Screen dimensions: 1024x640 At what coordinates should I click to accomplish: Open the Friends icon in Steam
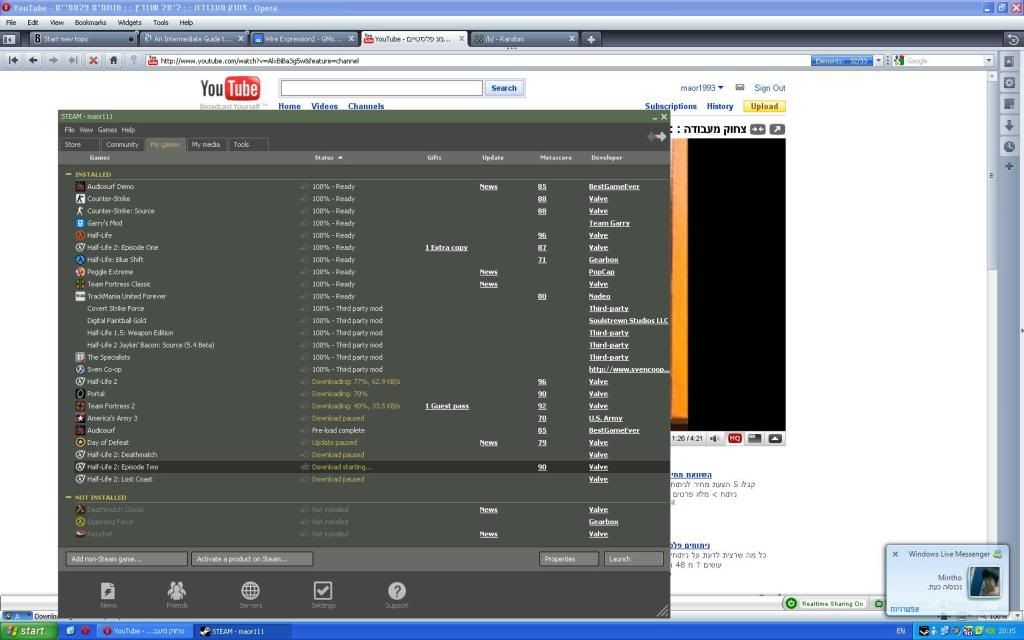(176, 591)
